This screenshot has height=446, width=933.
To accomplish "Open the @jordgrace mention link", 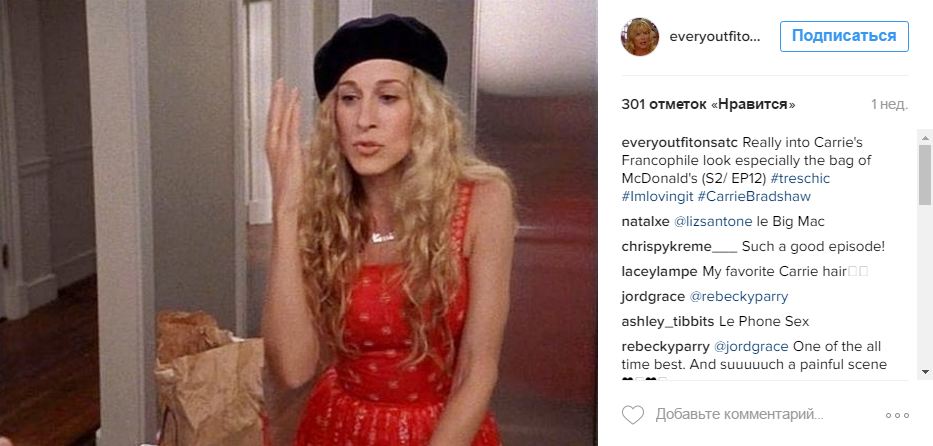I will click(x=751, y=347).
